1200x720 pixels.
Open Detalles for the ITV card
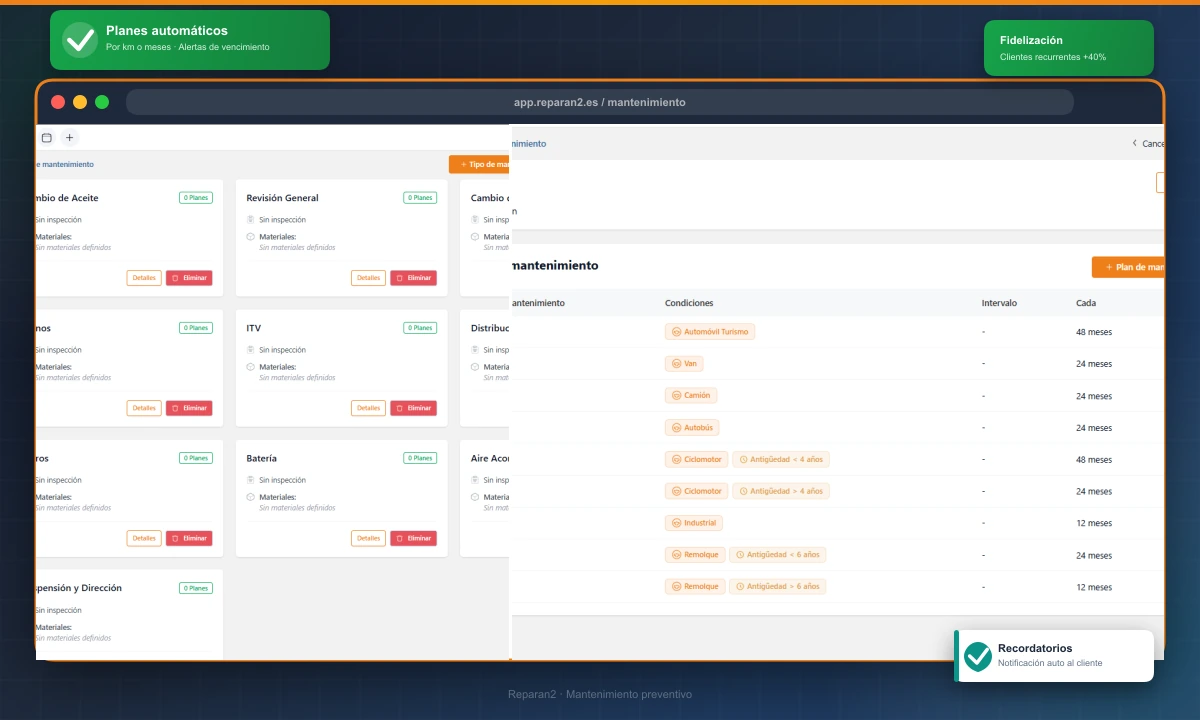point(368,408)
